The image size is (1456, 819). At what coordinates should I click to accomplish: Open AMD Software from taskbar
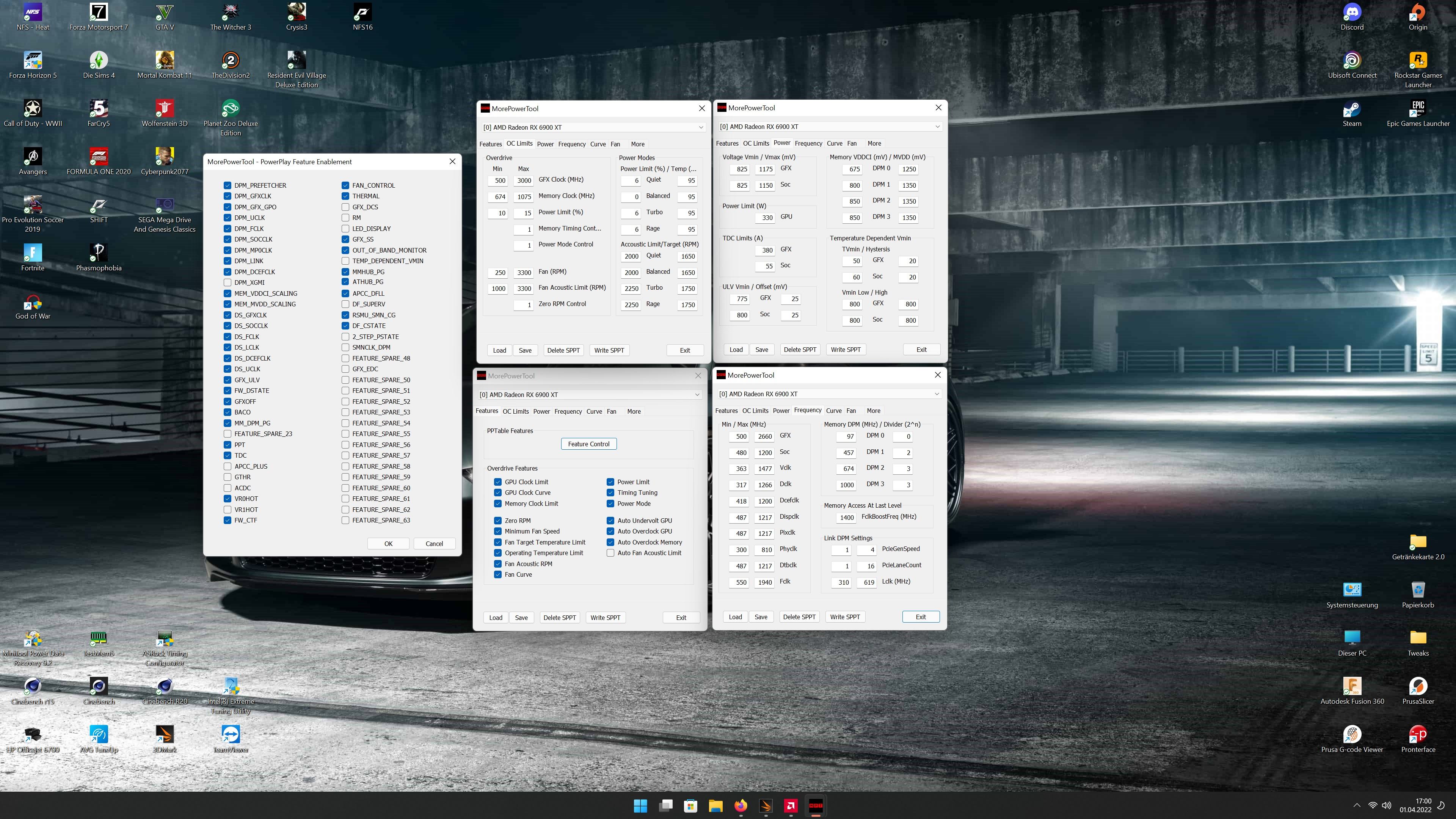pos(791,806)
